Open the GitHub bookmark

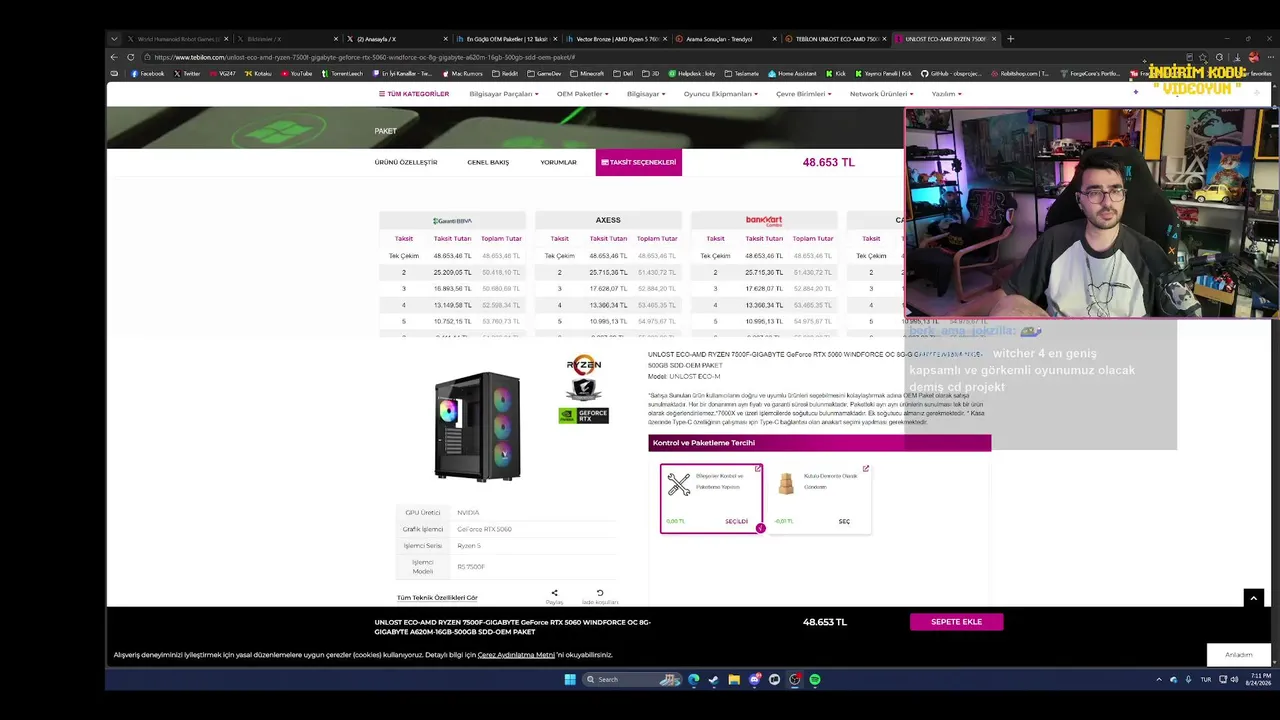coord(950,73)
